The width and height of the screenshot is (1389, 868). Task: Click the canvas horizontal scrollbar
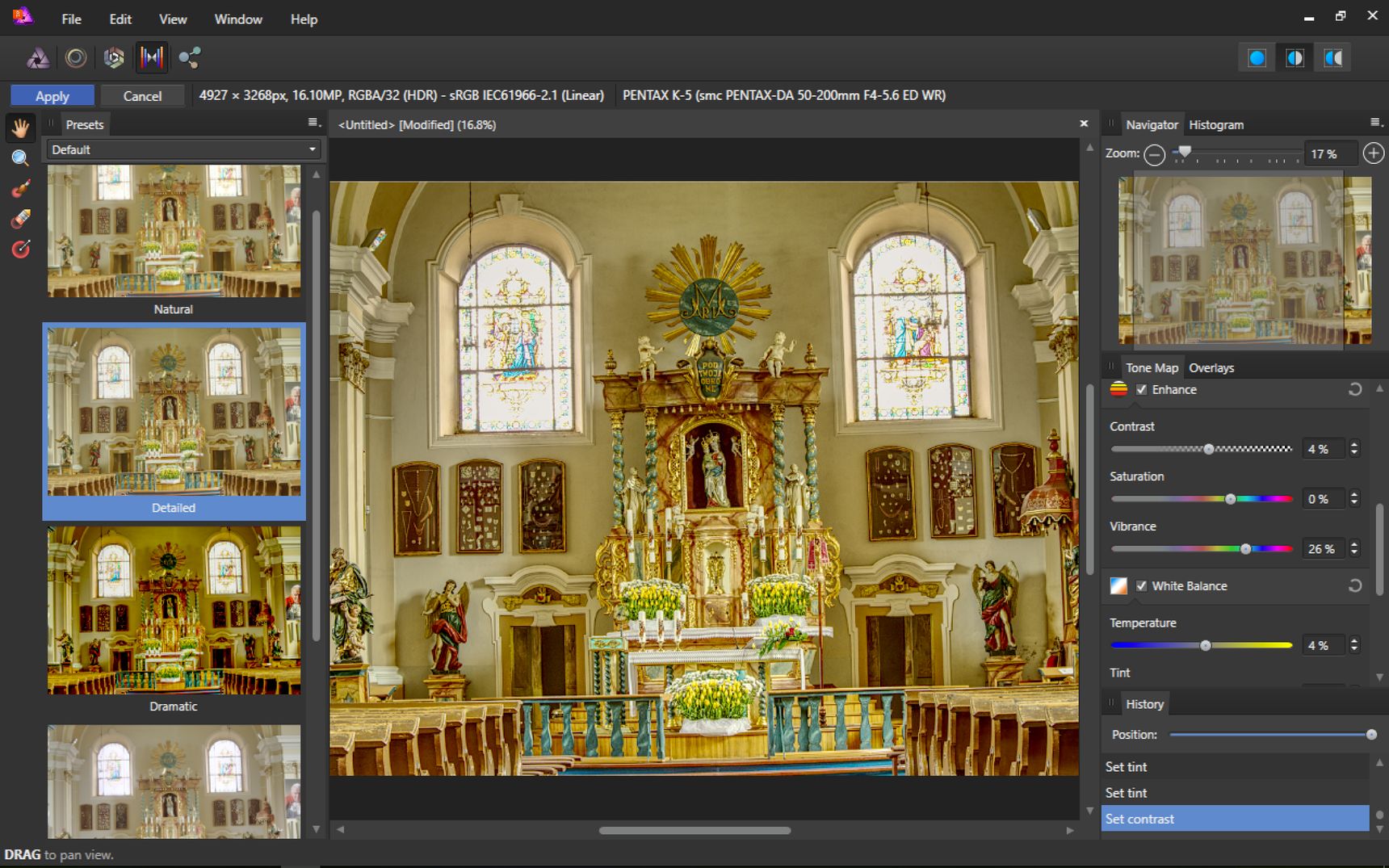coord(694,830)
